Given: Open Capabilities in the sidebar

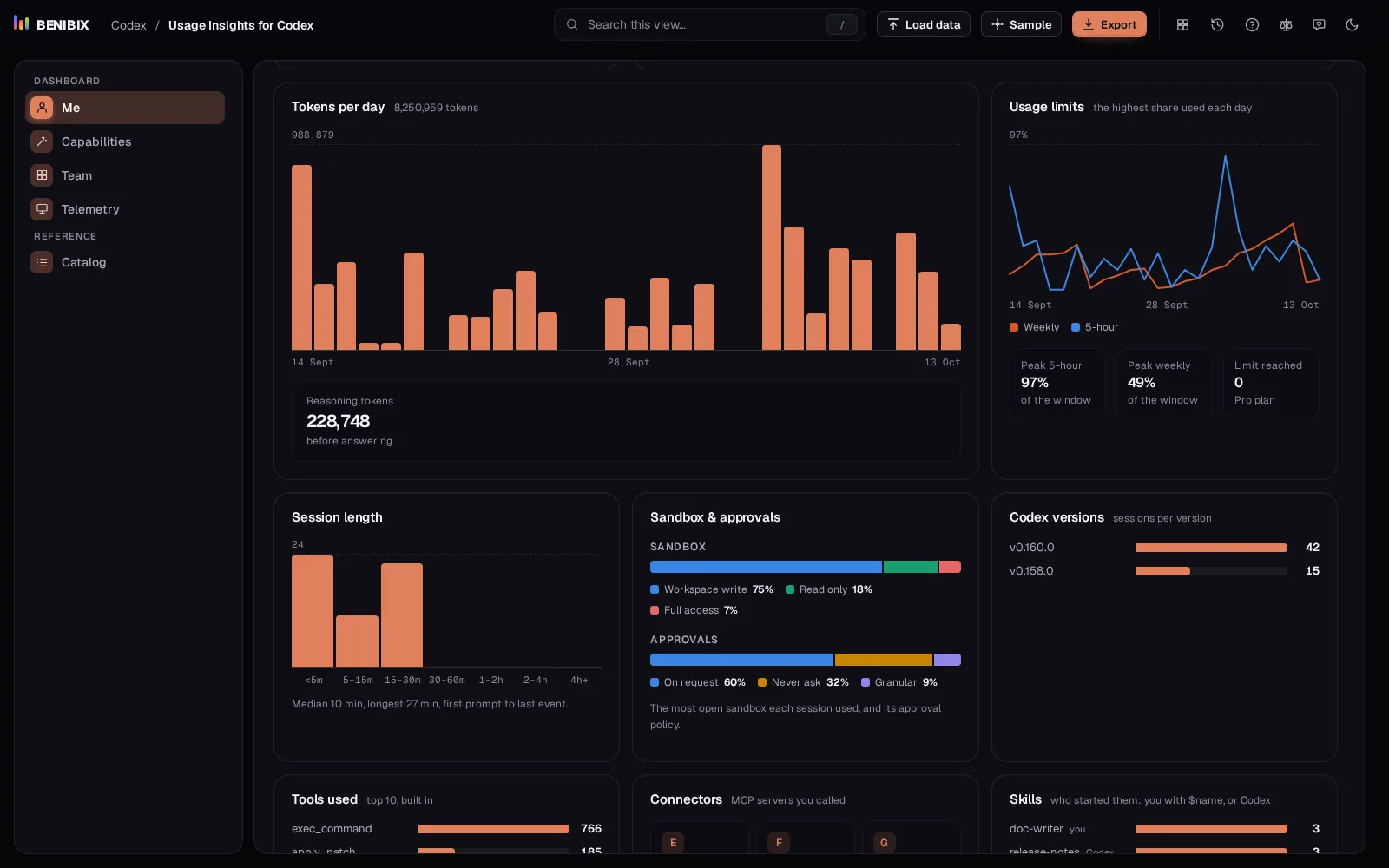Looking at the screenshot, I should (x=125, y=141).
